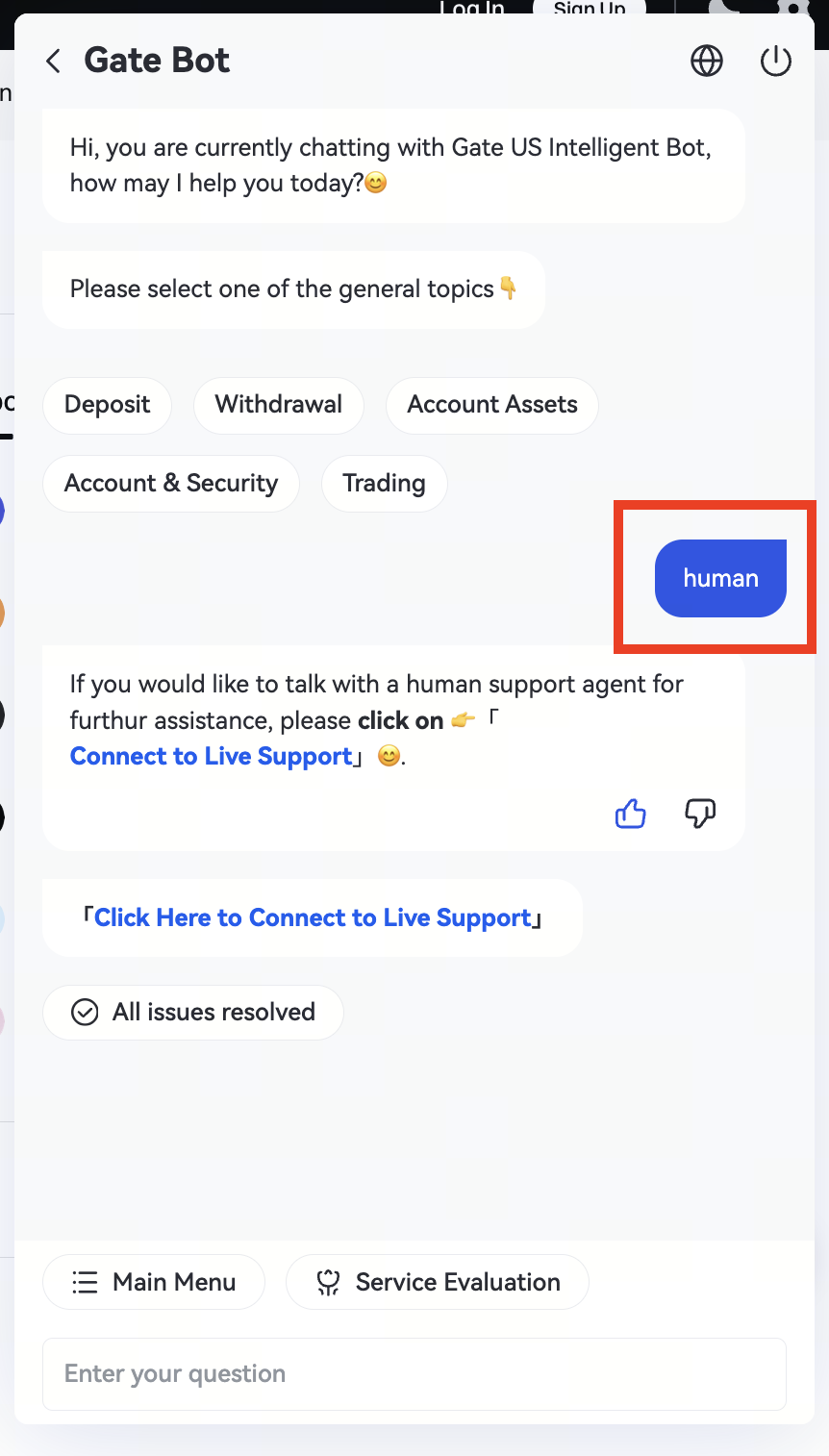Pick the Trading topic chip
Viewport: 829px width, 1456px height.
tap(384, 483)
